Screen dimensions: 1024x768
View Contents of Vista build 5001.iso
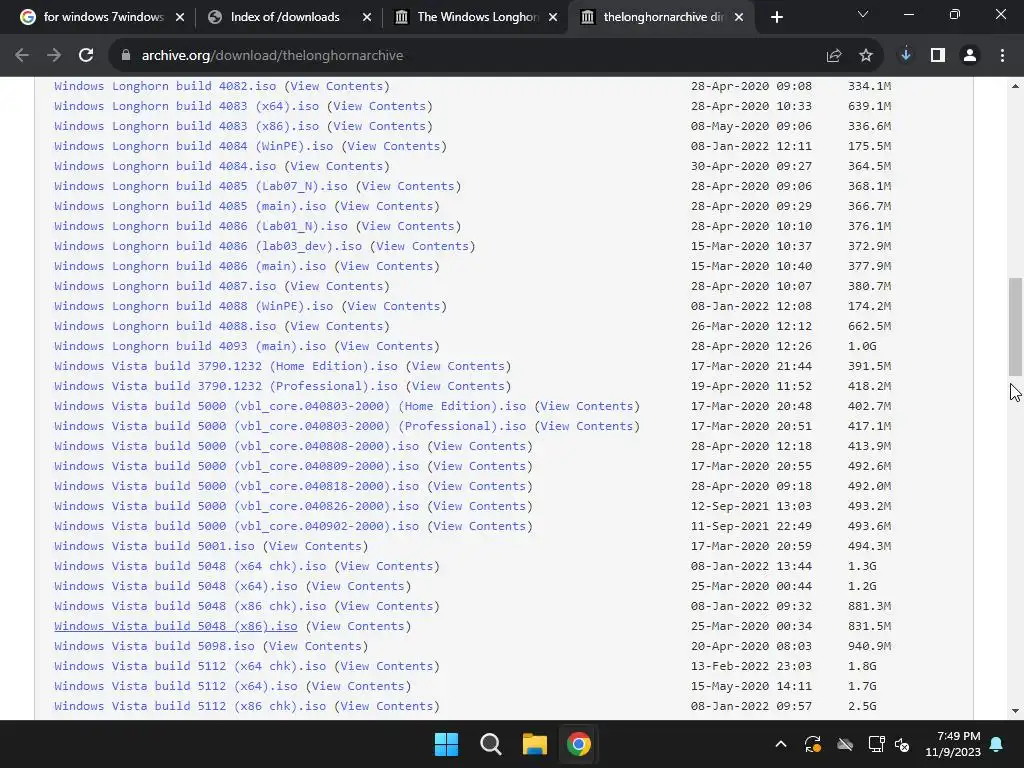pos(315,546)
